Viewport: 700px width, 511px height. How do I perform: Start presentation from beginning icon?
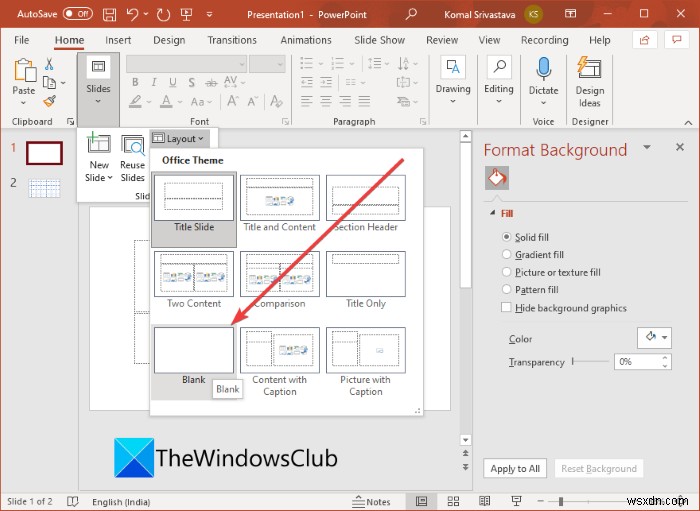pos(187,14)
